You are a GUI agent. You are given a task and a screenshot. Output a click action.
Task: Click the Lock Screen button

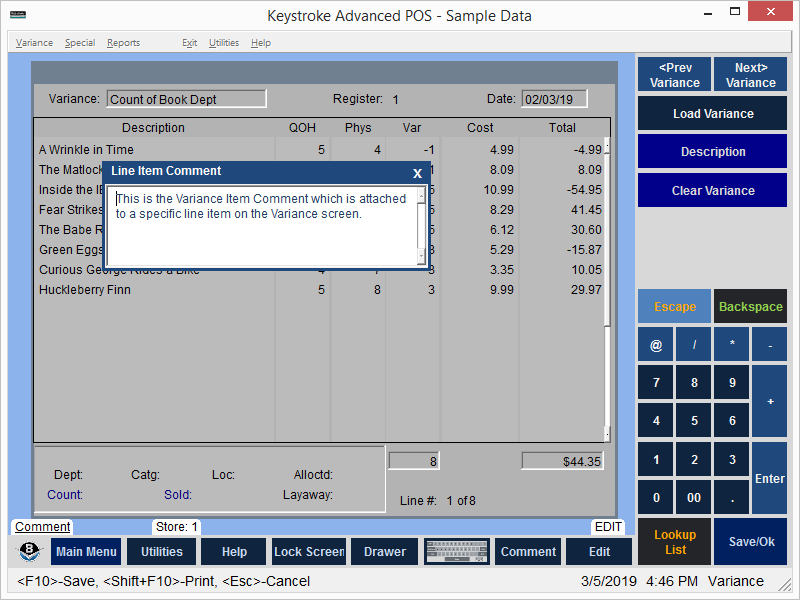(309, 551)
